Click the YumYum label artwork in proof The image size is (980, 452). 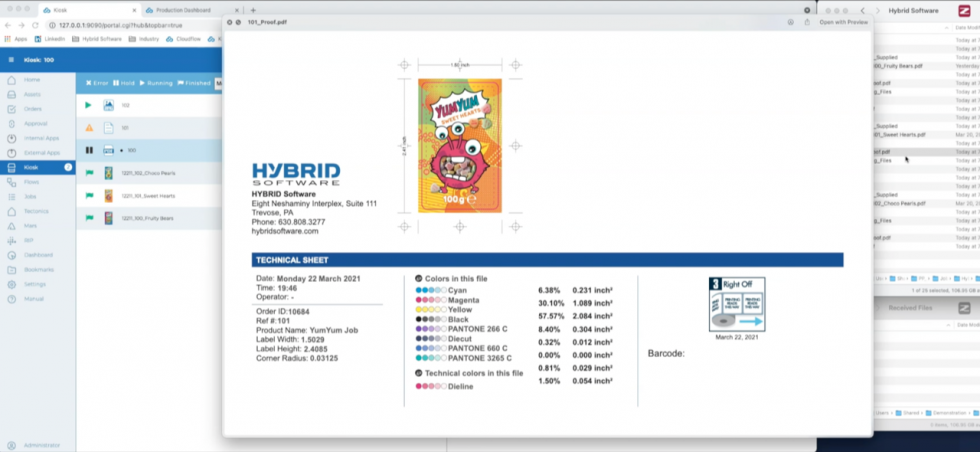[460, 146]
